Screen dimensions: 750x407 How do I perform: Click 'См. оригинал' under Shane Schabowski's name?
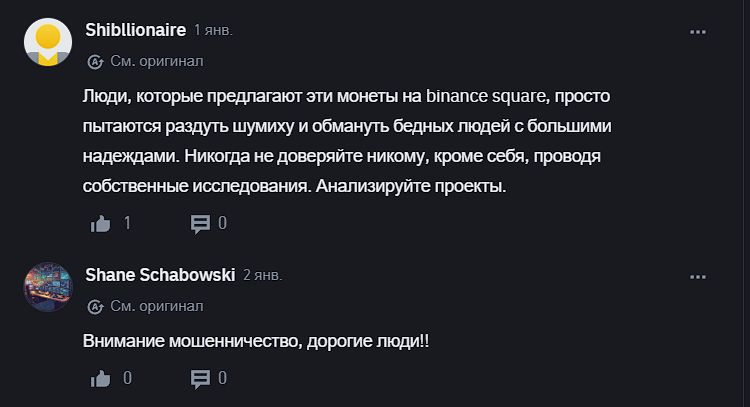click(x=157, y=305)
